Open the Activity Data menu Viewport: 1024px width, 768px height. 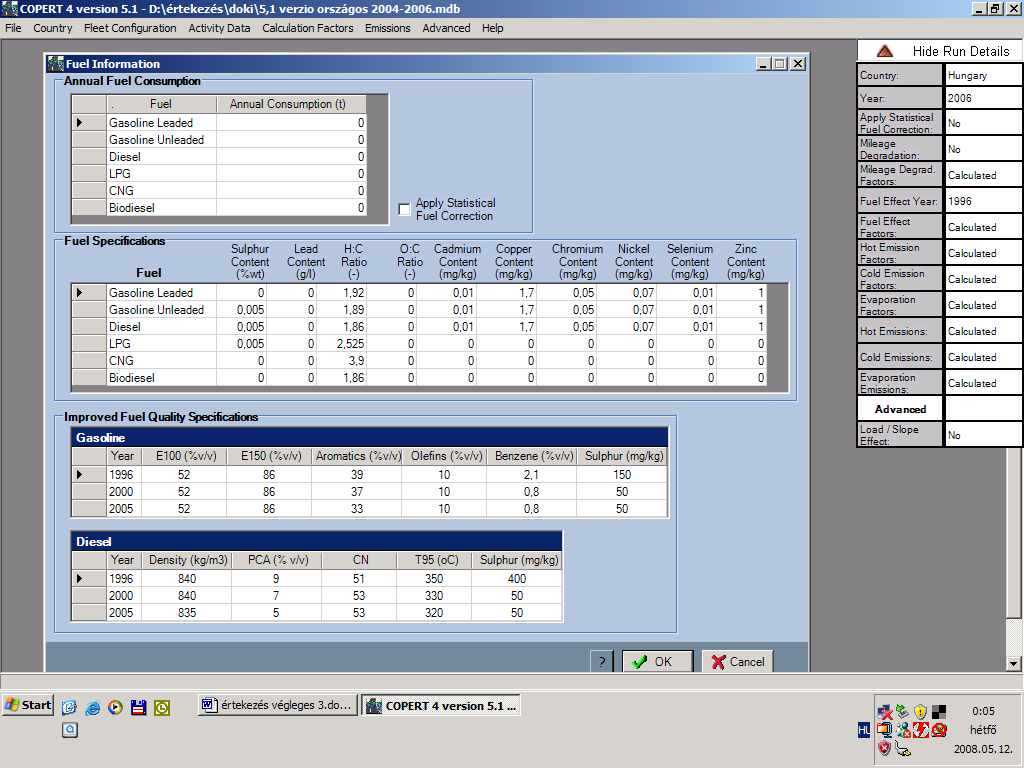click(219, 28)
